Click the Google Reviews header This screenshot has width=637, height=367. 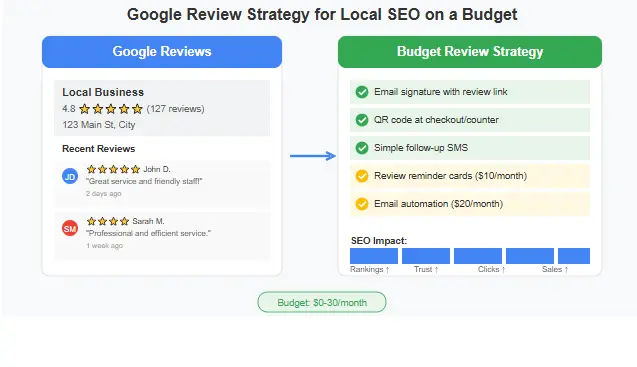(x=162, y=52)
